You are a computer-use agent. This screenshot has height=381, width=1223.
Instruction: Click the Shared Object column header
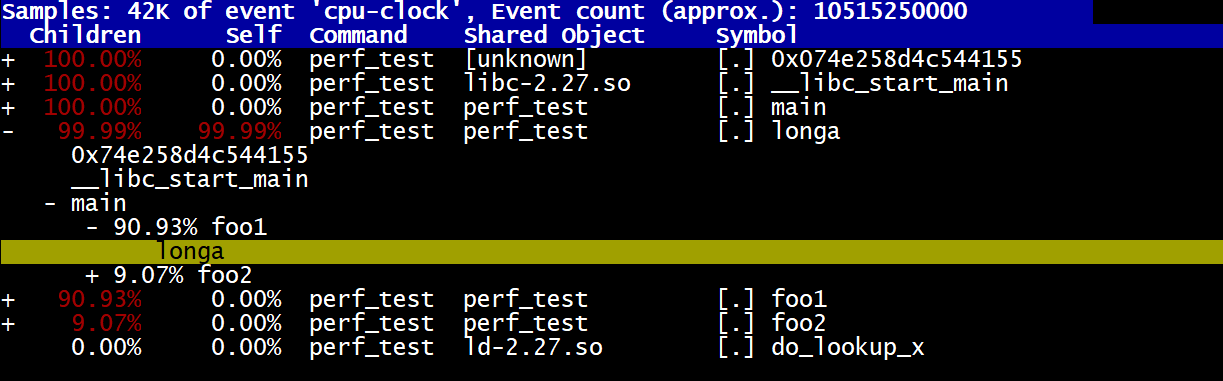pyautogui.click(x=554, y=35)
